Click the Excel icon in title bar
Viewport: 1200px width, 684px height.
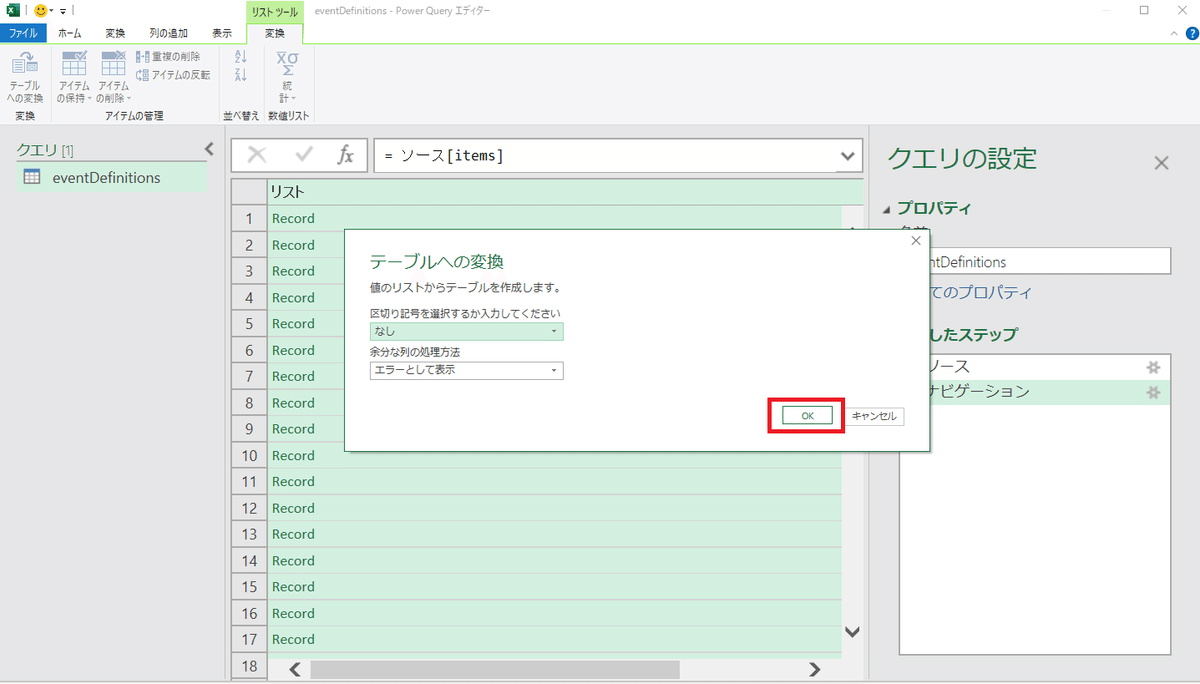point(14,10)
